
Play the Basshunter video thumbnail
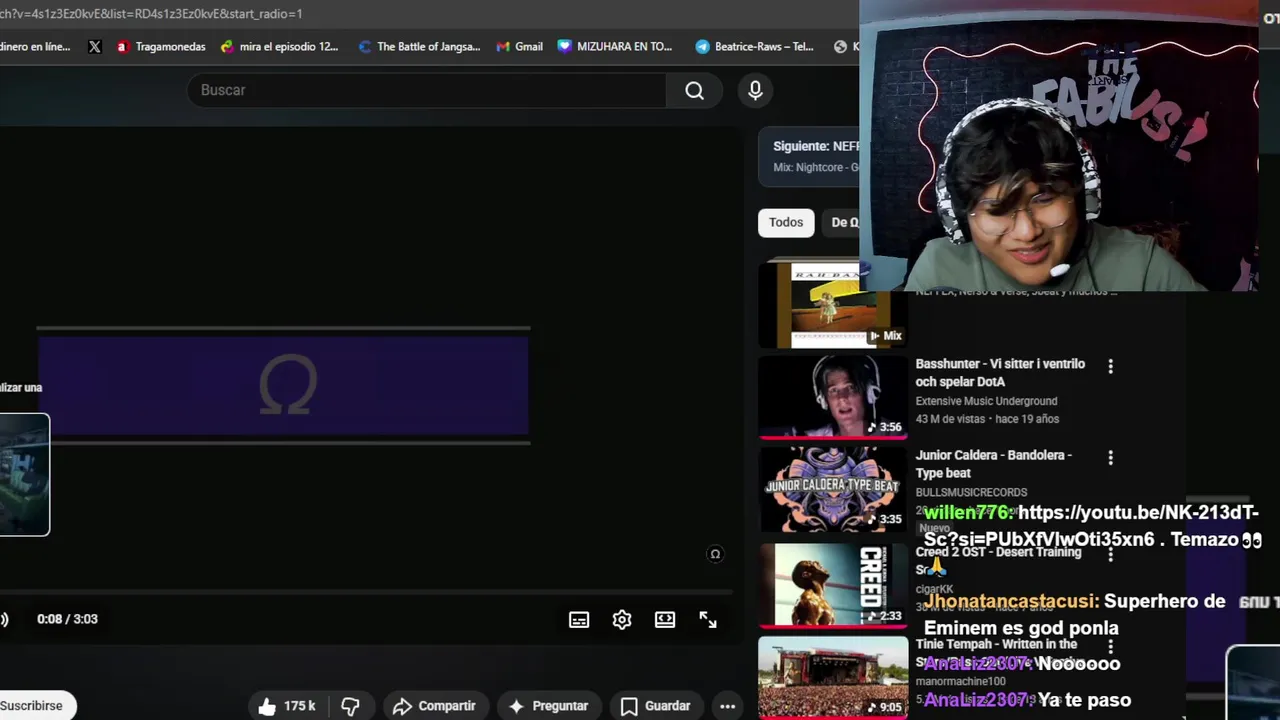[x=832, y=396]
